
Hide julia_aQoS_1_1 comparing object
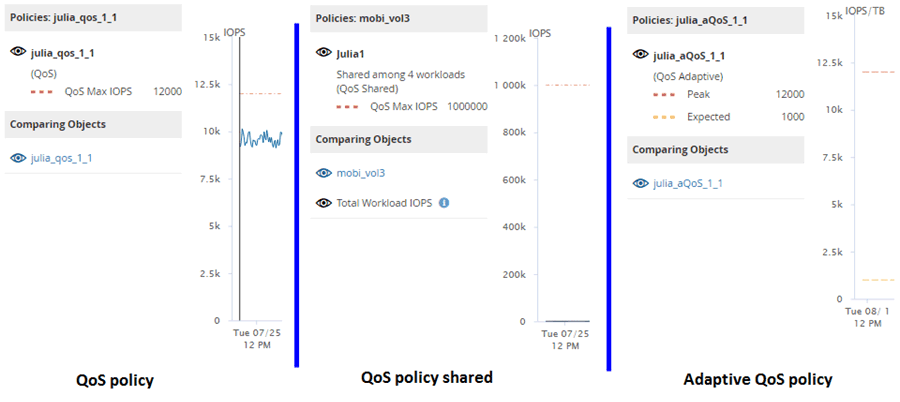[640, 183]
